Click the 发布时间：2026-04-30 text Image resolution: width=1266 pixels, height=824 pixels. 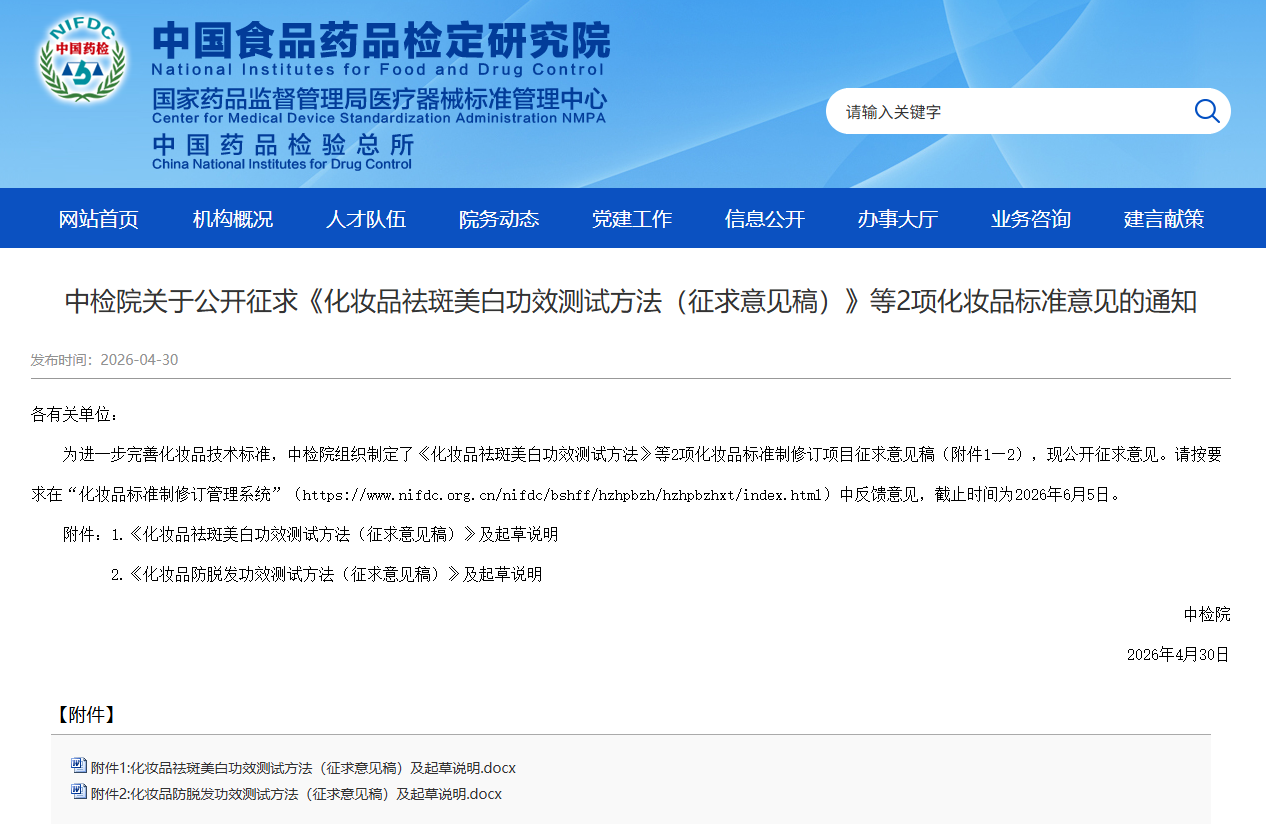click(x=104, y=360)
